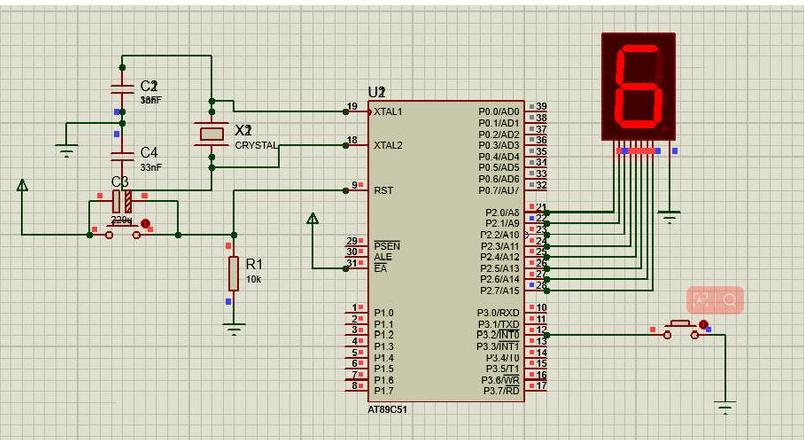The image size is (804, 440).
Task: Select the C2 capacitor symbol
Action: [122, 89]
